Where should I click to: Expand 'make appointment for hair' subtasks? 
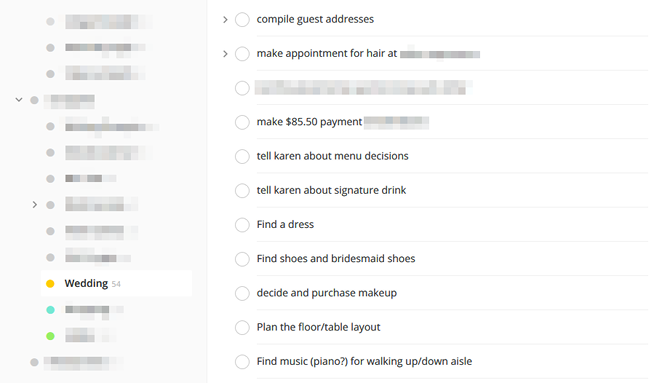225,54
